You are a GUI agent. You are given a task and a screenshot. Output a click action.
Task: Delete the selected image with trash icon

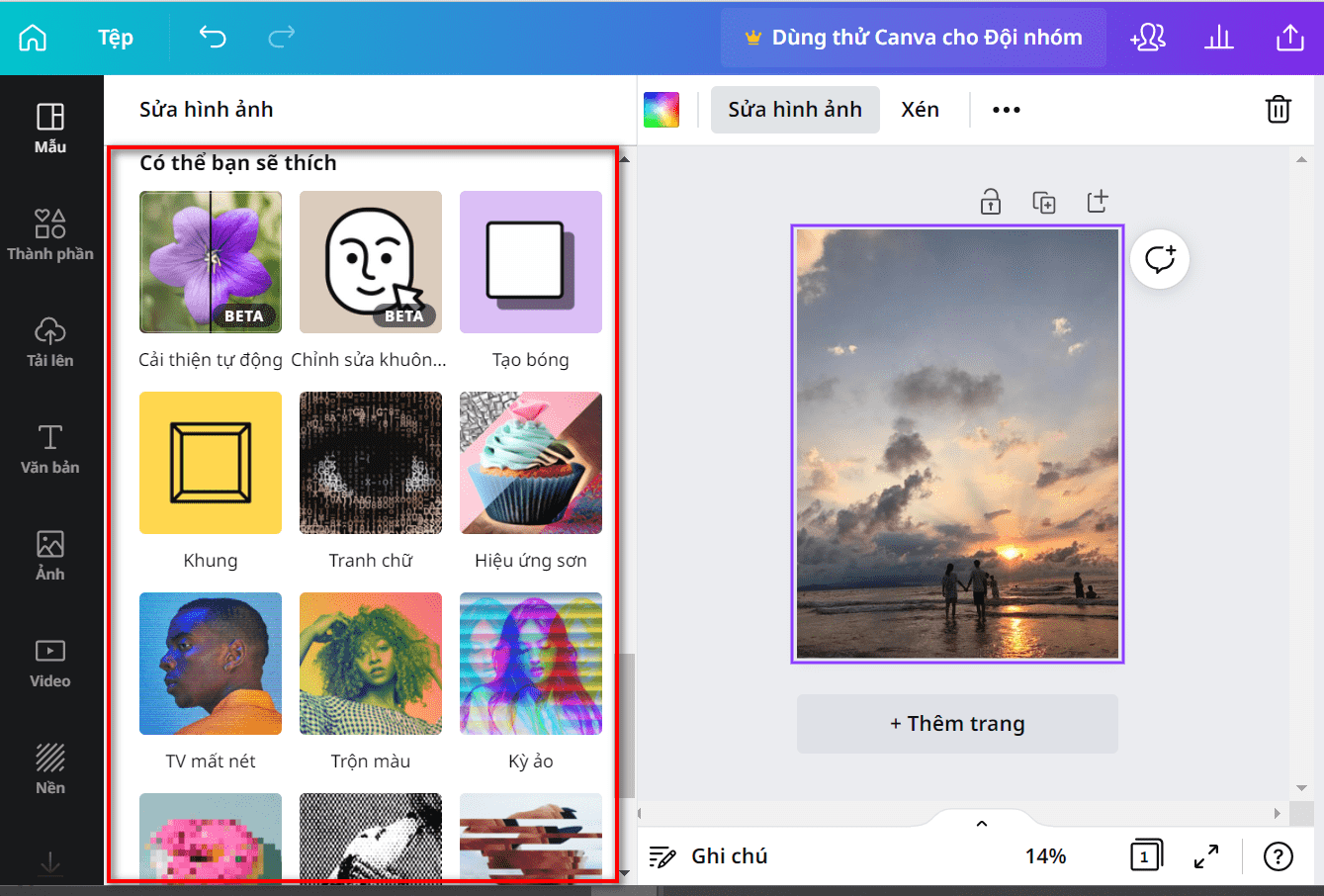point(1279,109)
